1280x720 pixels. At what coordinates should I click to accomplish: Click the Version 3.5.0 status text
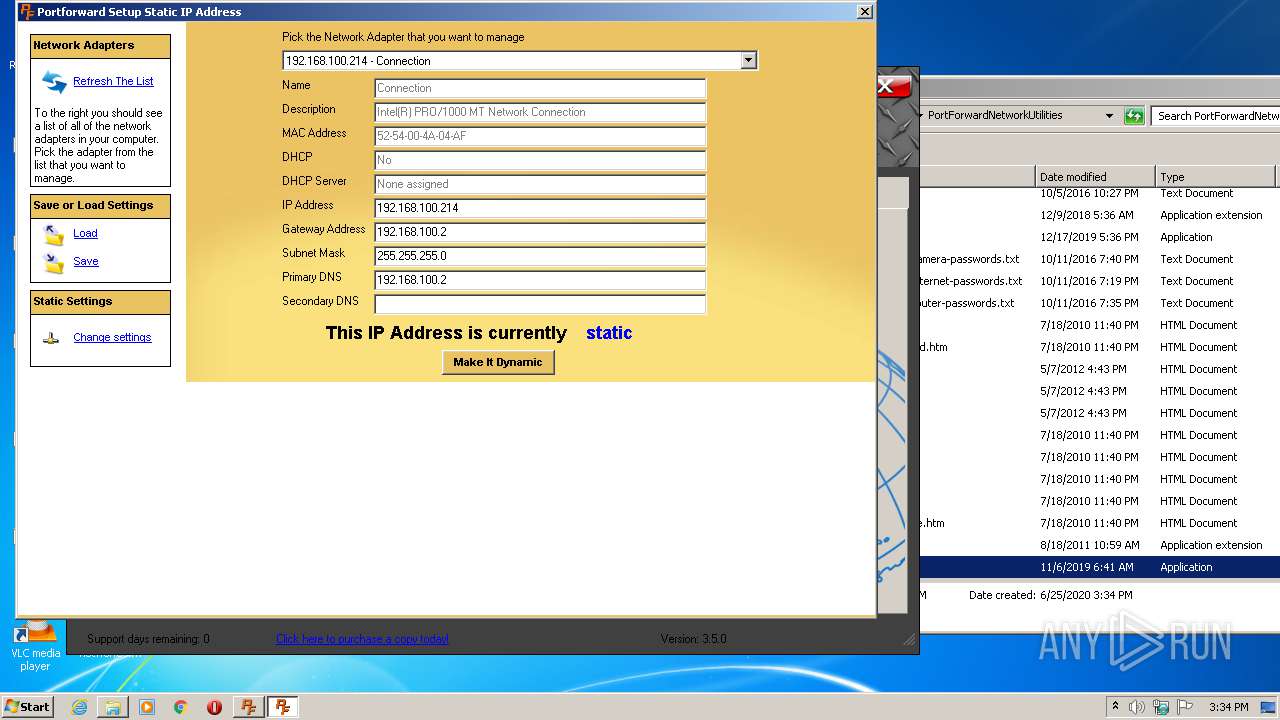tap(693, 639)
